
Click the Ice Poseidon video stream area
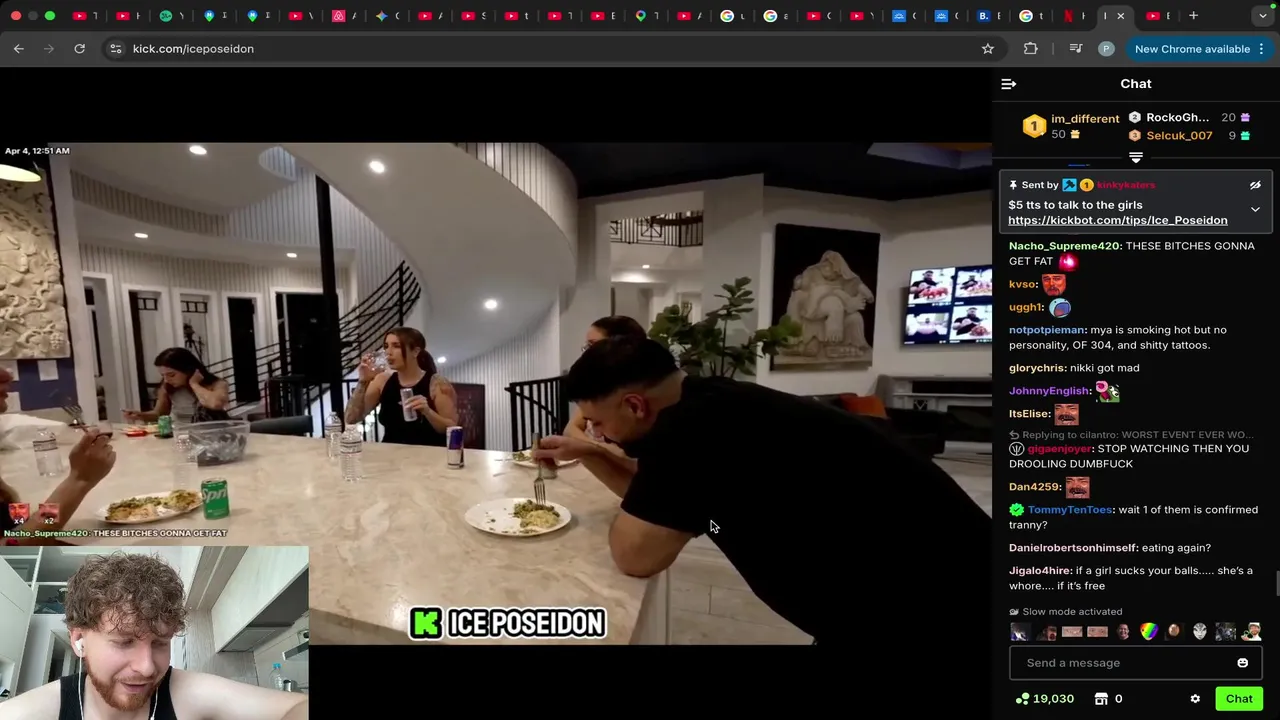(x=496, y=393)
